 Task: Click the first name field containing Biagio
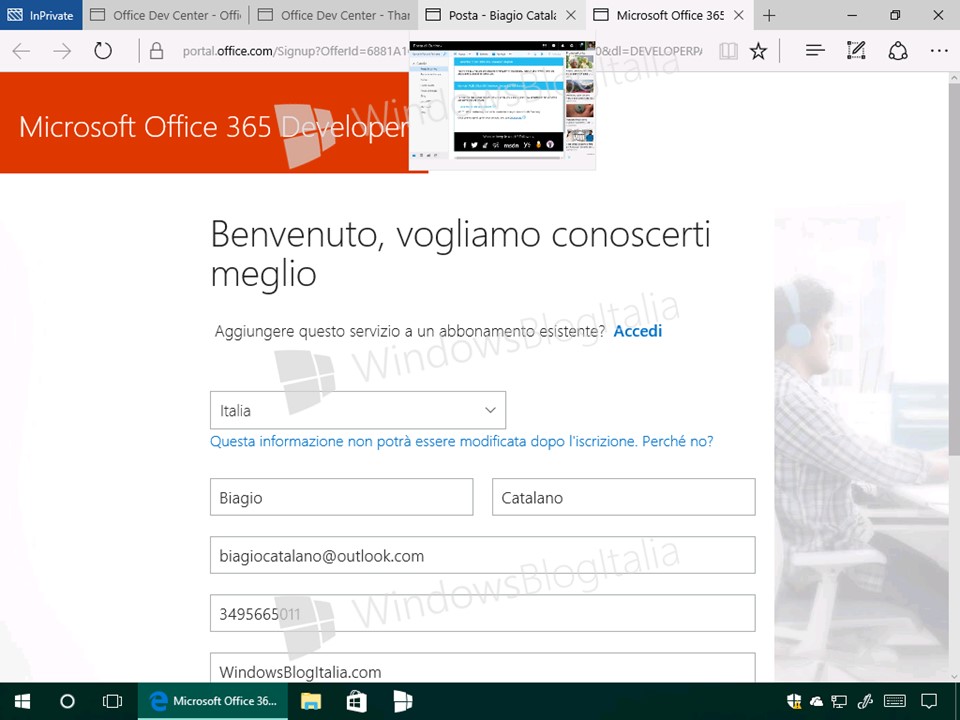pos(341,497)
